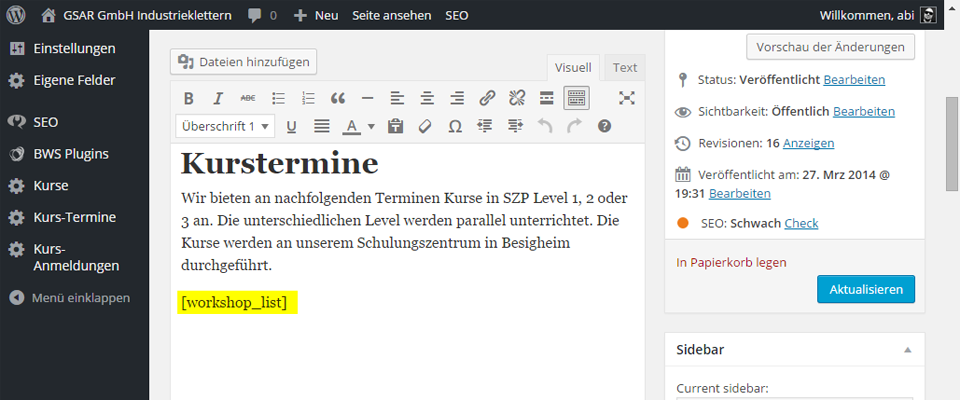Image resolution: width=960 pixels, height=400 pixels.
Task: Toggle strikethrough formatting
Action: coord(248,98)
